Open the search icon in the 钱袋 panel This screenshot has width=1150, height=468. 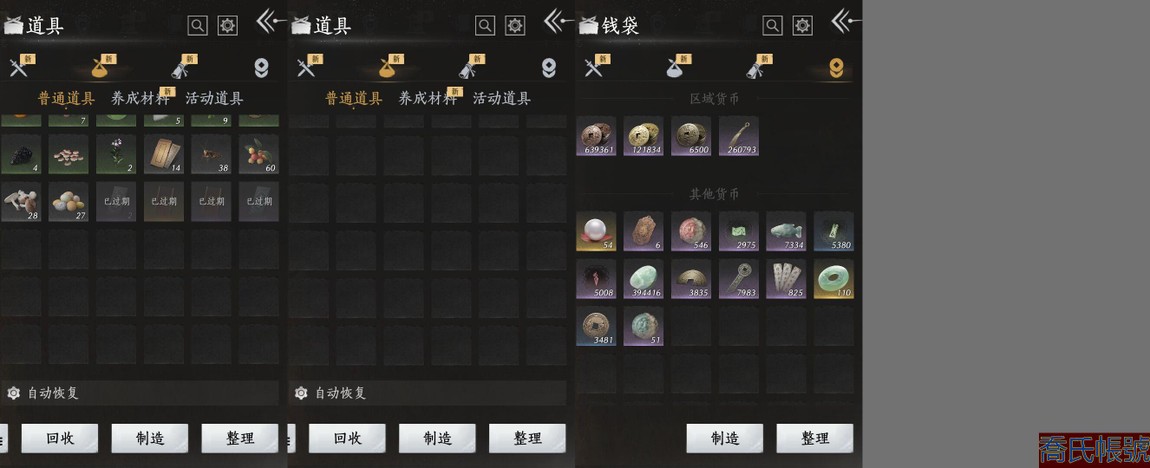coord(772,26)
